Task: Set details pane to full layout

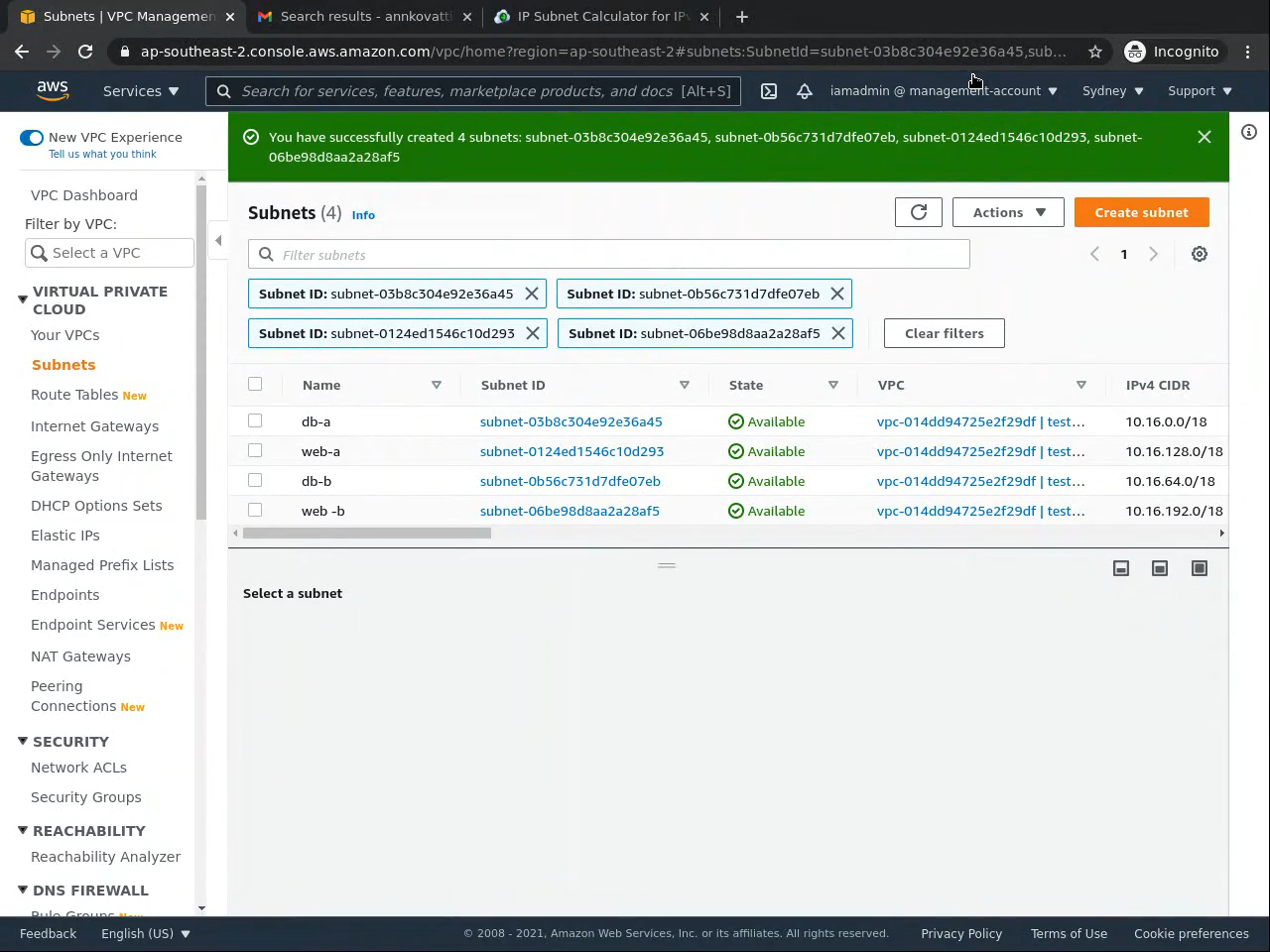Action: coord(1200,568)
